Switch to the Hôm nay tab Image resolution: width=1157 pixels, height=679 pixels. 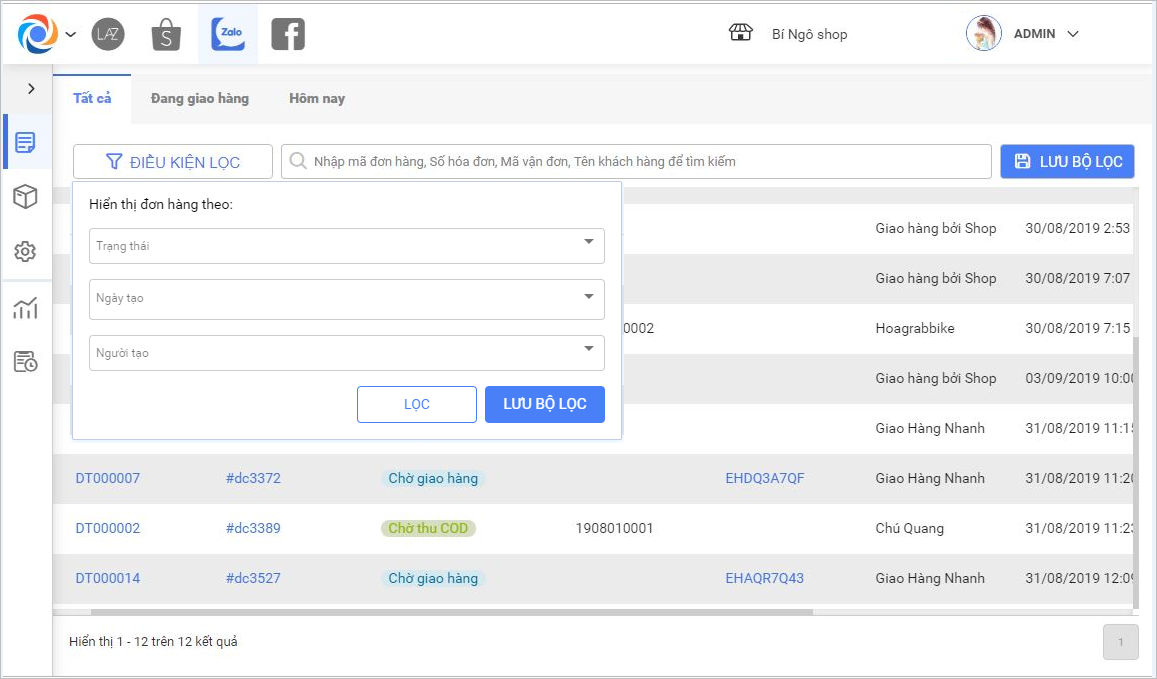(x=317, y=99)
